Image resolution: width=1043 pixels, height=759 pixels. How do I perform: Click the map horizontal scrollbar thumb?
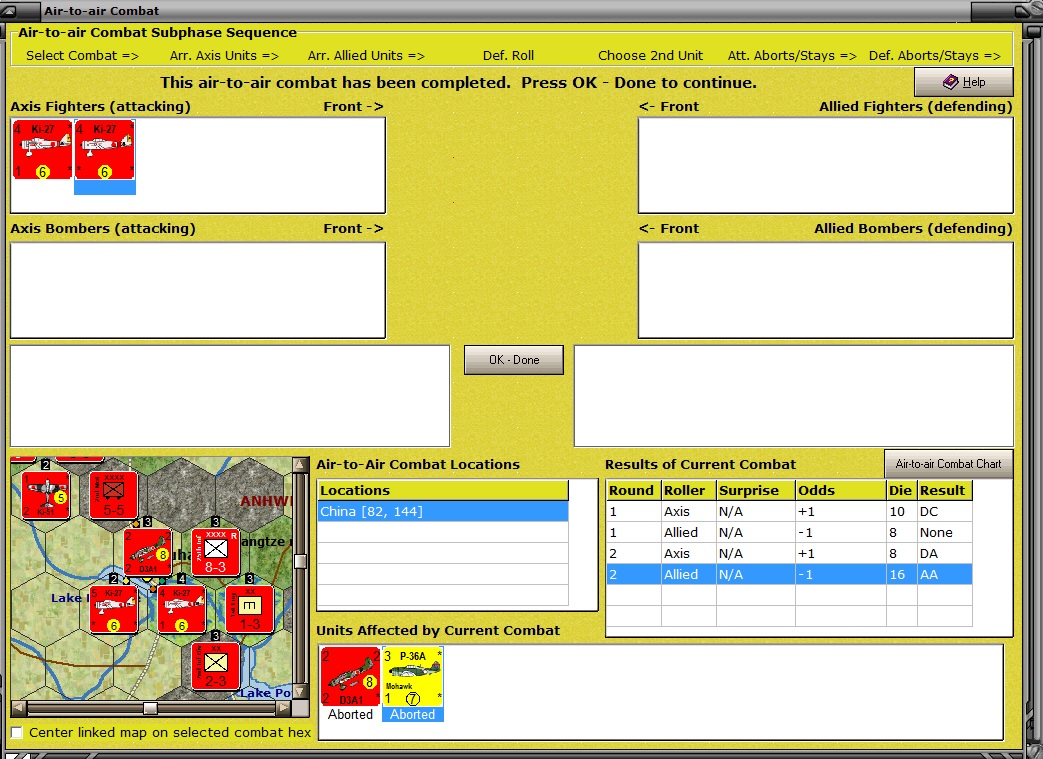[150, 708]
